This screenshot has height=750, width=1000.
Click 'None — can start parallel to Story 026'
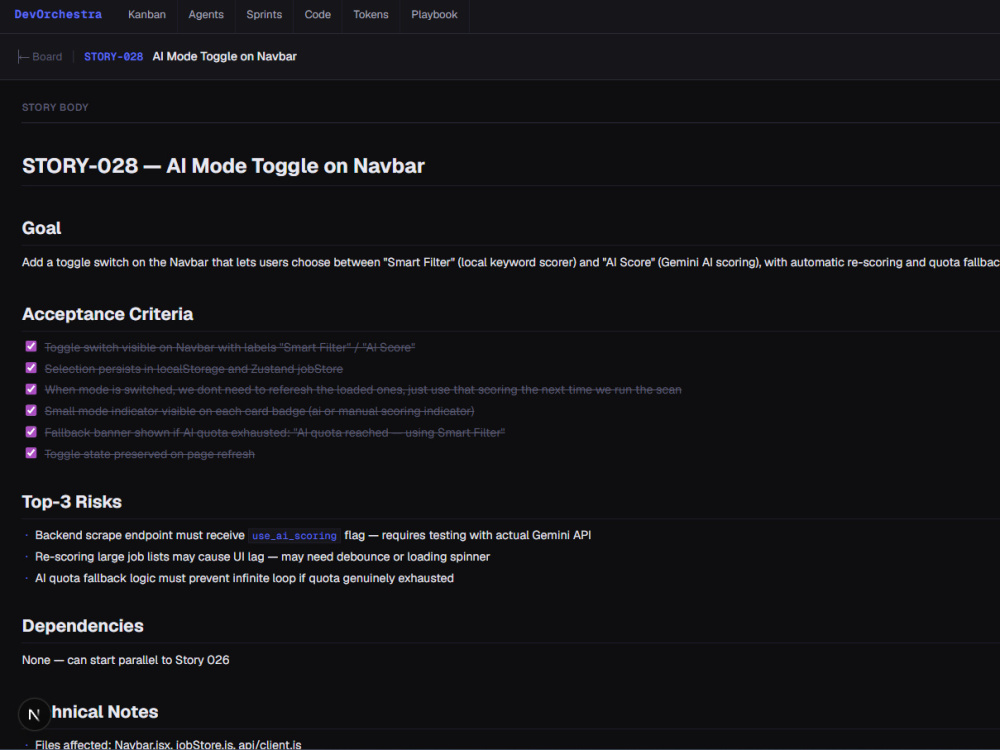click(x=126, y=660)
